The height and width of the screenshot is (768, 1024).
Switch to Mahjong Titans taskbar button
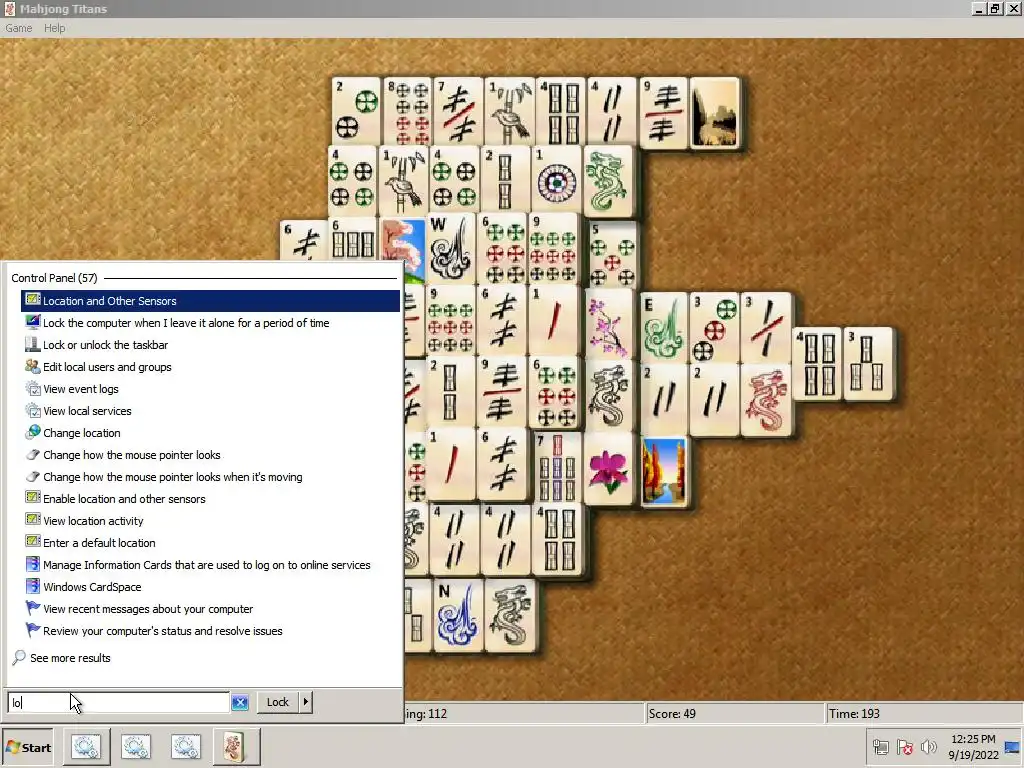pyautogui.click(x=236, y=746)
